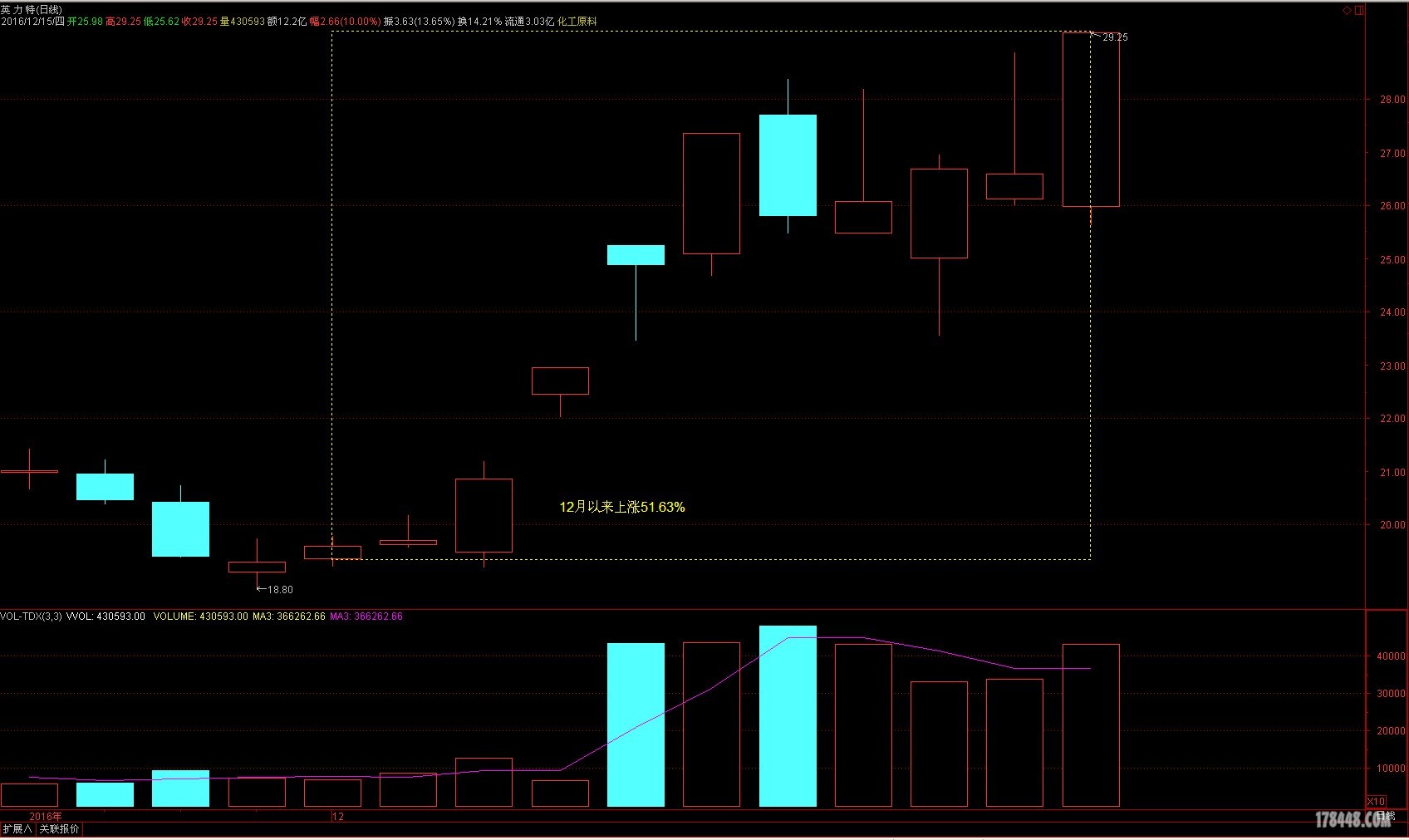Image resolution: width=1409 pixels, height=840 pixels.
Task: Click the 换14.21% turnover readout
Action: (480, 22)
